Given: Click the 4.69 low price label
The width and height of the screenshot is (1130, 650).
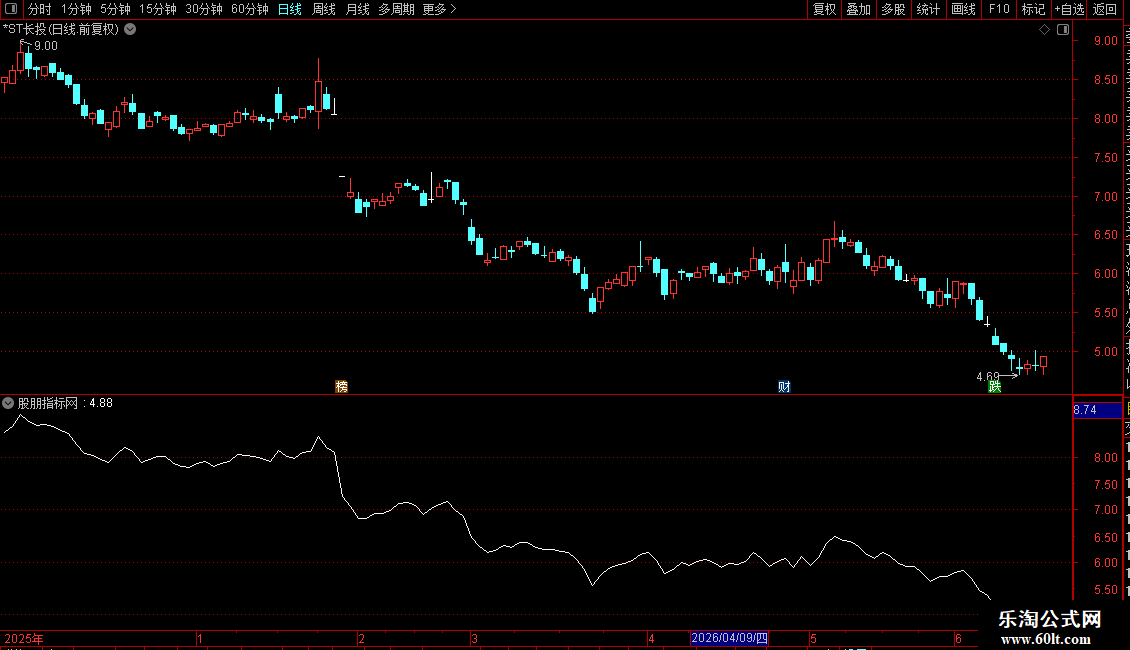Looking at the screenshot, I should coord(987,376).
